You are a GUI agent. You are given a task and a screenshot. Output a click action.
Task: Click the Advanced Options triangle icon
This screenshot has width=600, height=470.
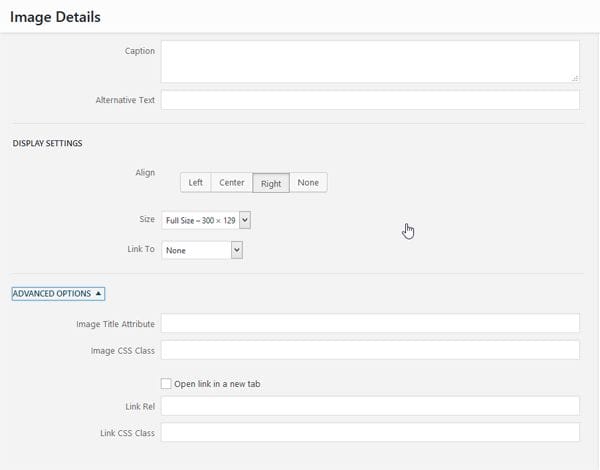(98, 294)
